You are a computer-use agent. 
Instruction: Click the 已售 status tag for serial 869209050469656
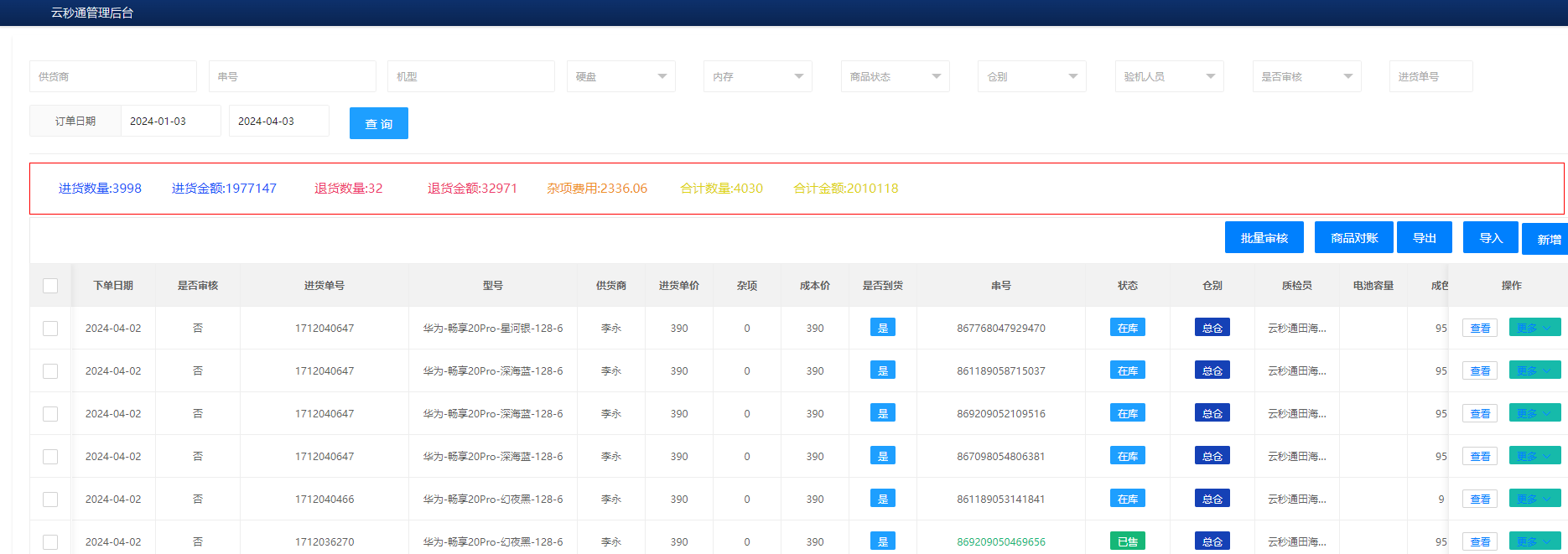[x=1128, y=541]
